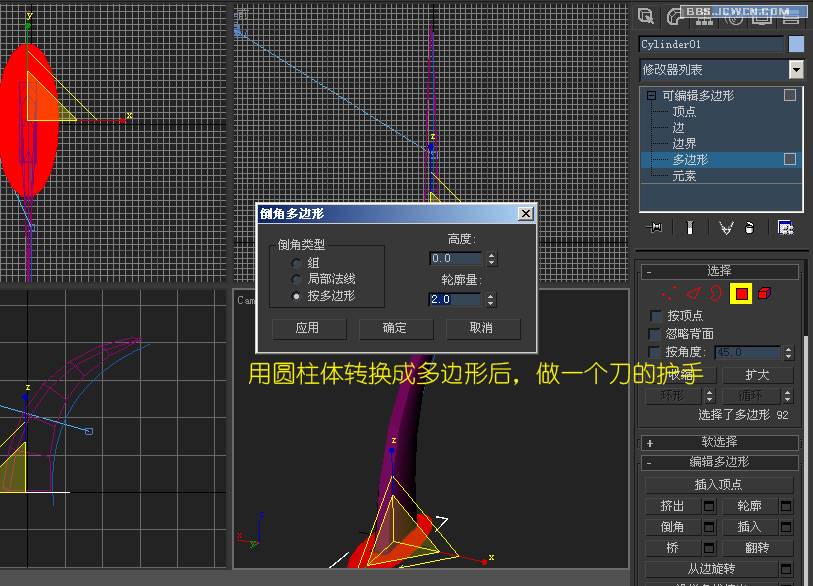Toggle box on 可编辑多边形 stack row
This screenshot has height=586, width=813.
click(790, 95)
